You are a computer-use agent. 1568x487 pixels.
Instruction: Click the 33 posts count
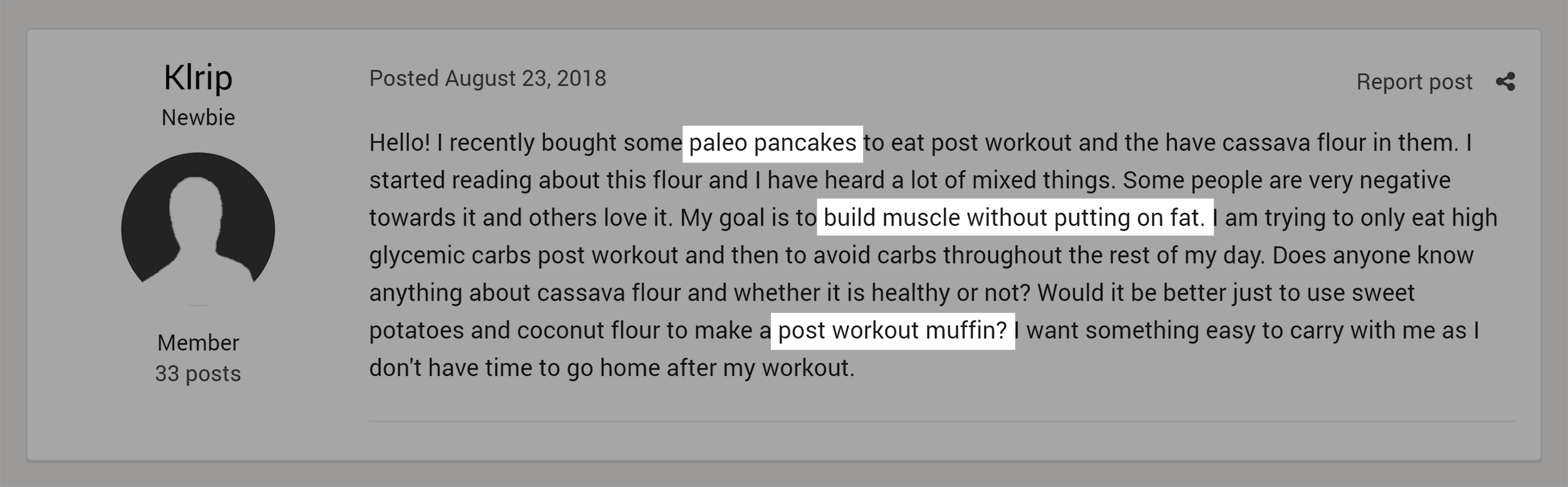[x=198, y=374]
